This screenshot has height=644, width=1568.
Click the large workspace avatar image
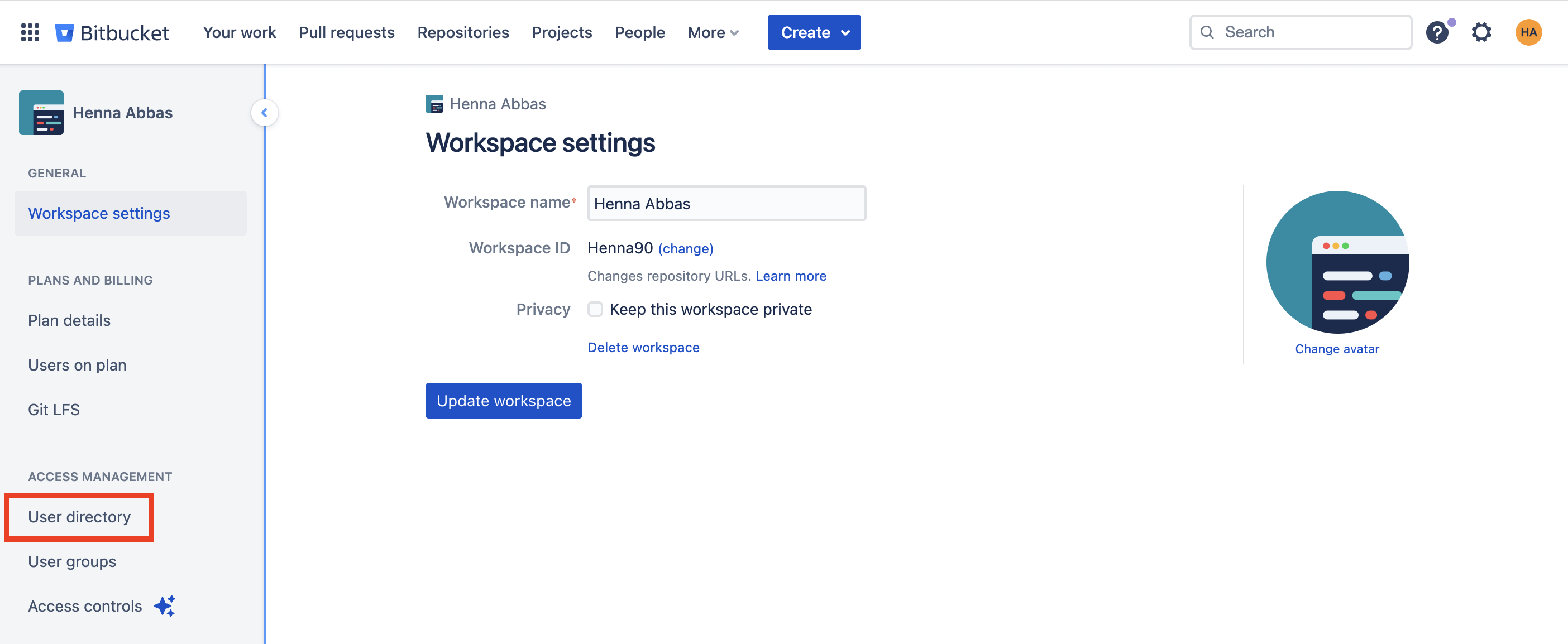click(1337, 262)
